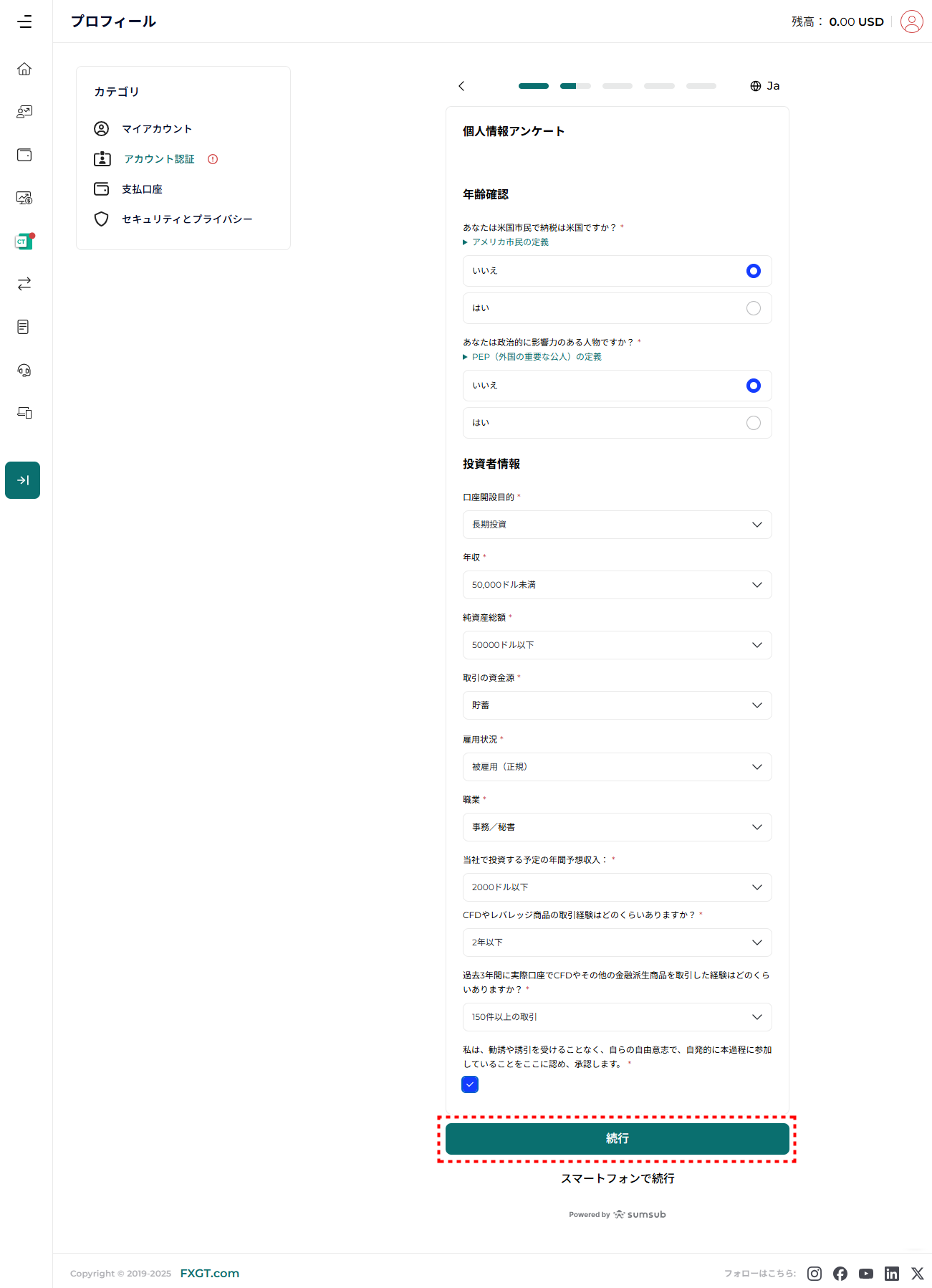
Task: Open the Instagram footer icon
Action: [x=815, y=1273]
